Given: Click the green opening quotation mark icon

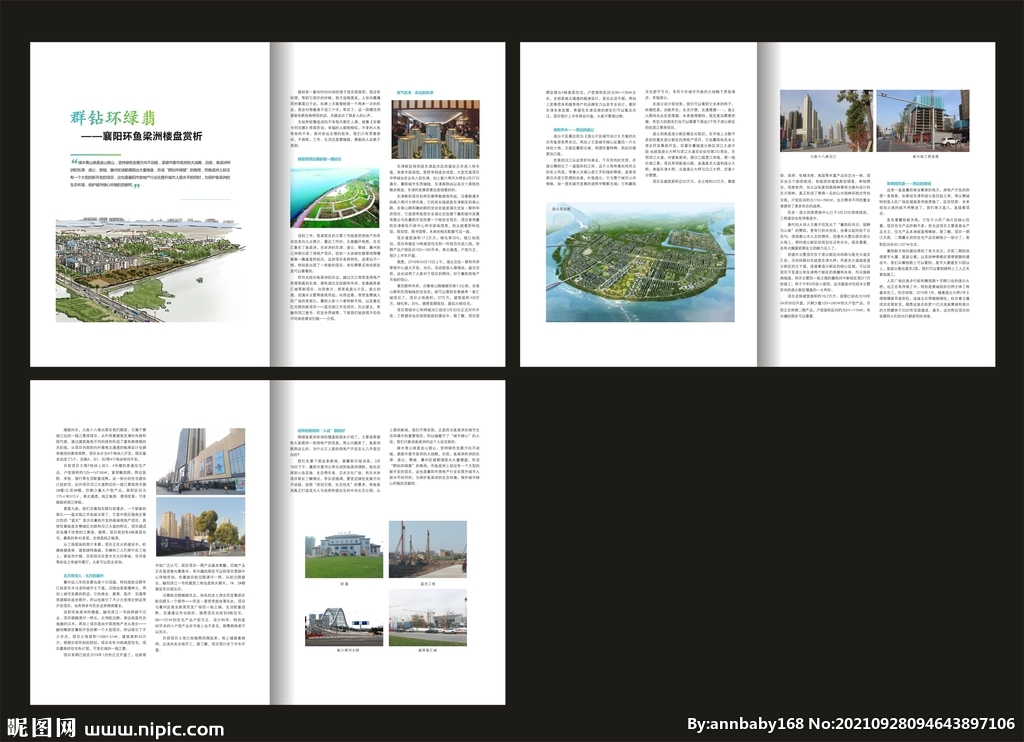Looking at the screenshot, I should (x=74, y=159).
